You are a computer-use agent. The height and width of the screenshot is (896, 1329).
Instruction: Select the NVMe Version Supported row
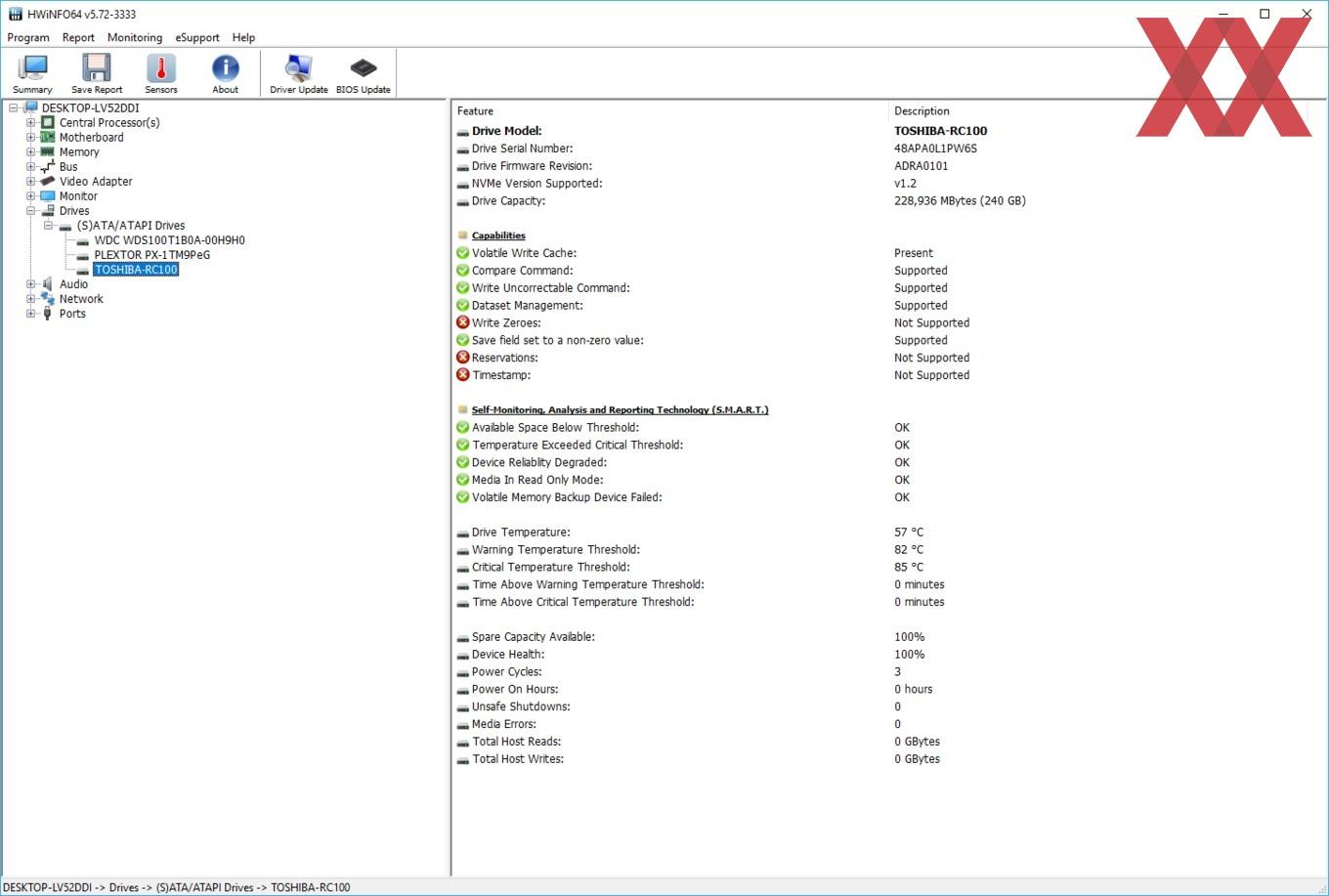click(879, 184)
